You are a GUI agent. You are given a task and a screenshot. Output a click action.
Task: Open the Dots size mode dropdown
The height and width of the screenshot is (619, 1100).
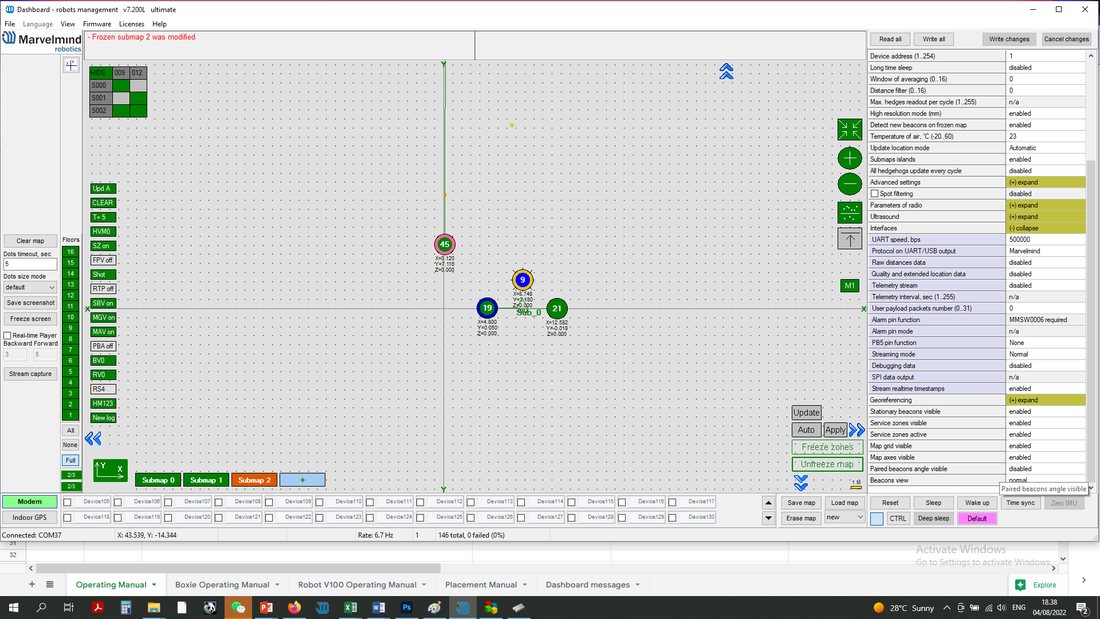pyautogui.click(x=30, y=287)
